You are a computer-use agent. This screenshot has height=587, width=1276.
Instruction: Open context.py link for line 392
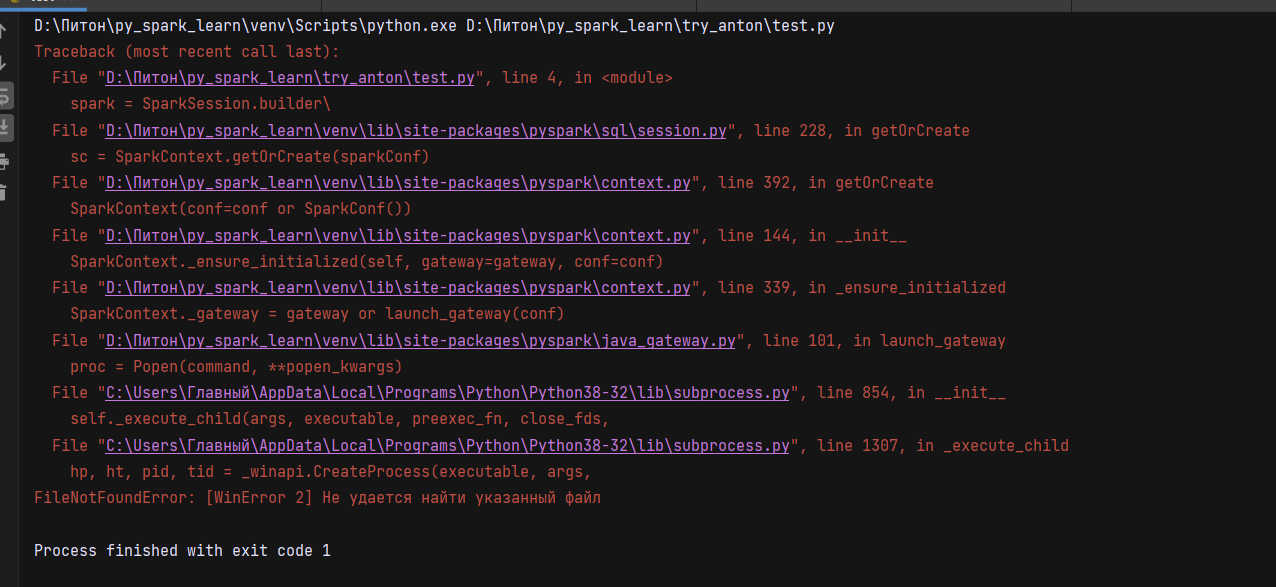pos(398,183)
